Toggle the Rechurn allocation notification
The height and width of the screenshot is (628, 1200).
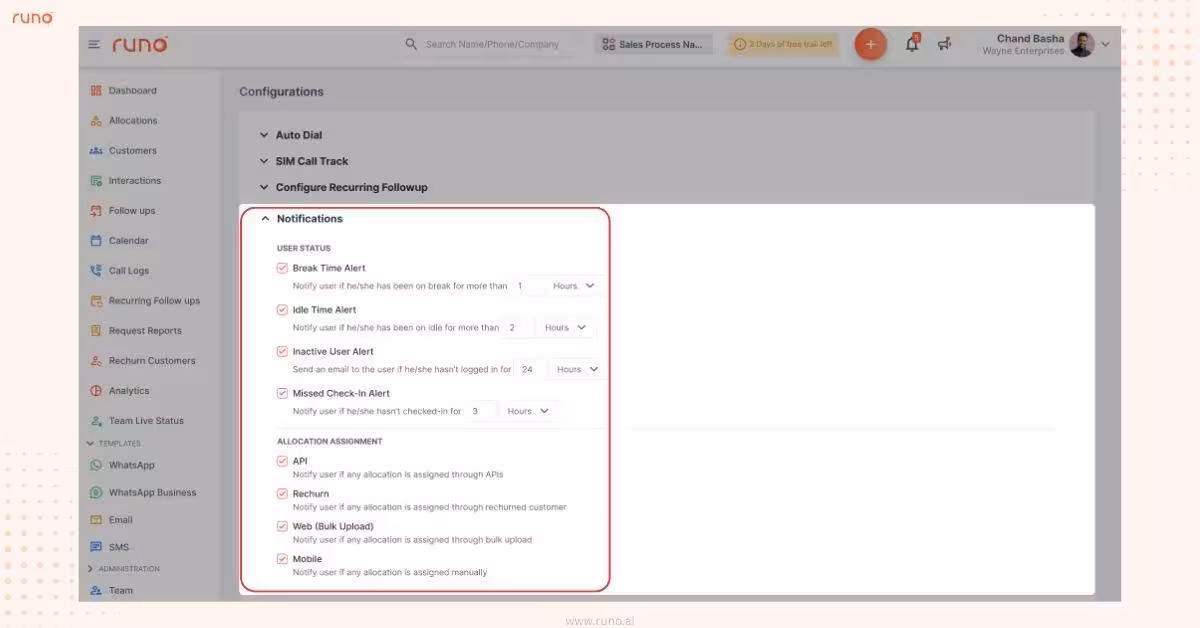tap(282, 493)
